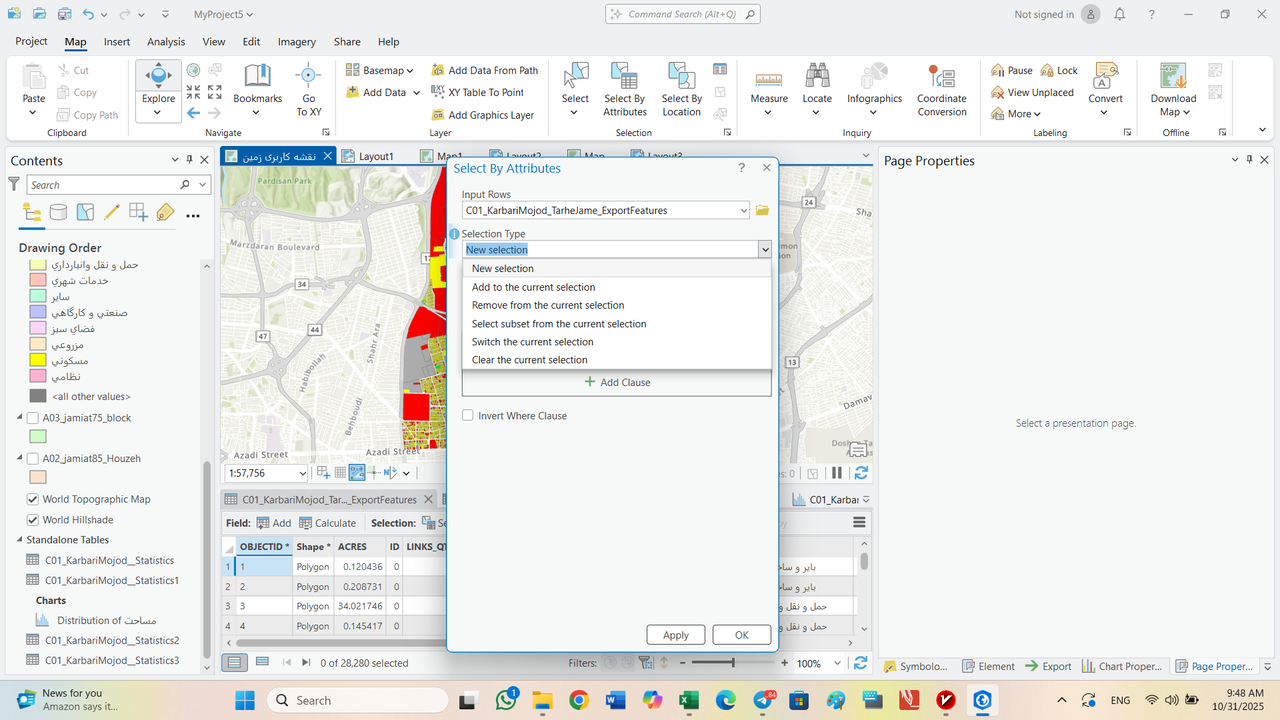Open Select By Attributes from the ribbon
Viewport: 1280px width, 720px height.
(x=625, y=90)
